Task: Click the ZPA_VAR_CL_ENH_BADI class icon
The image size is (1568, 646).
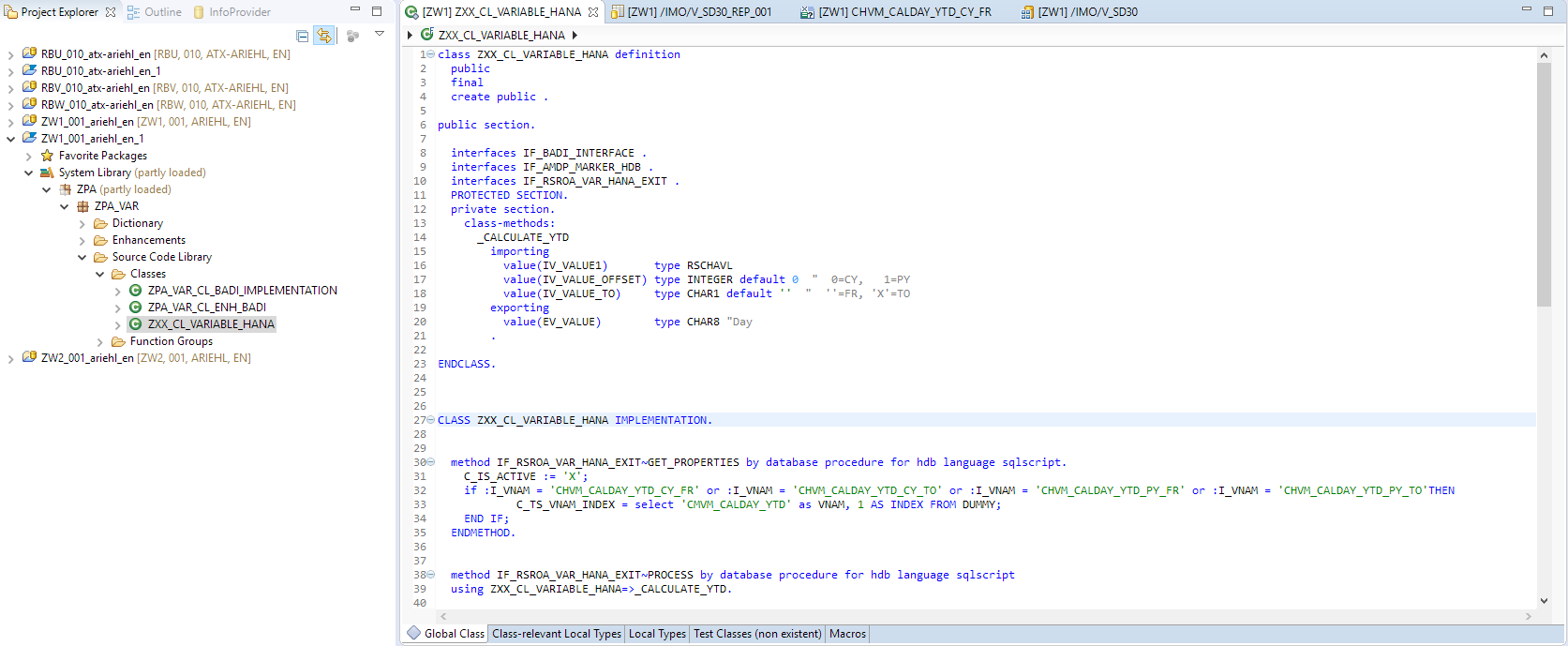Action: 135,308
